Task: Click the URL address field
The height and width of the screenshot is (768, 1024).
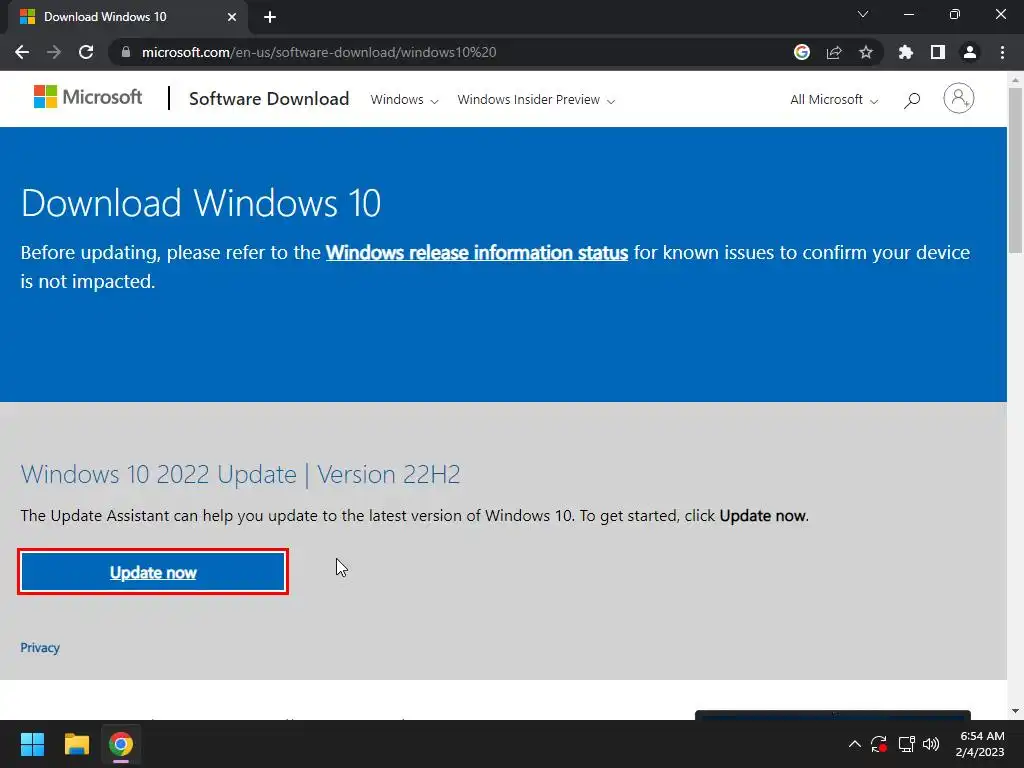Action: coord(451,52)
